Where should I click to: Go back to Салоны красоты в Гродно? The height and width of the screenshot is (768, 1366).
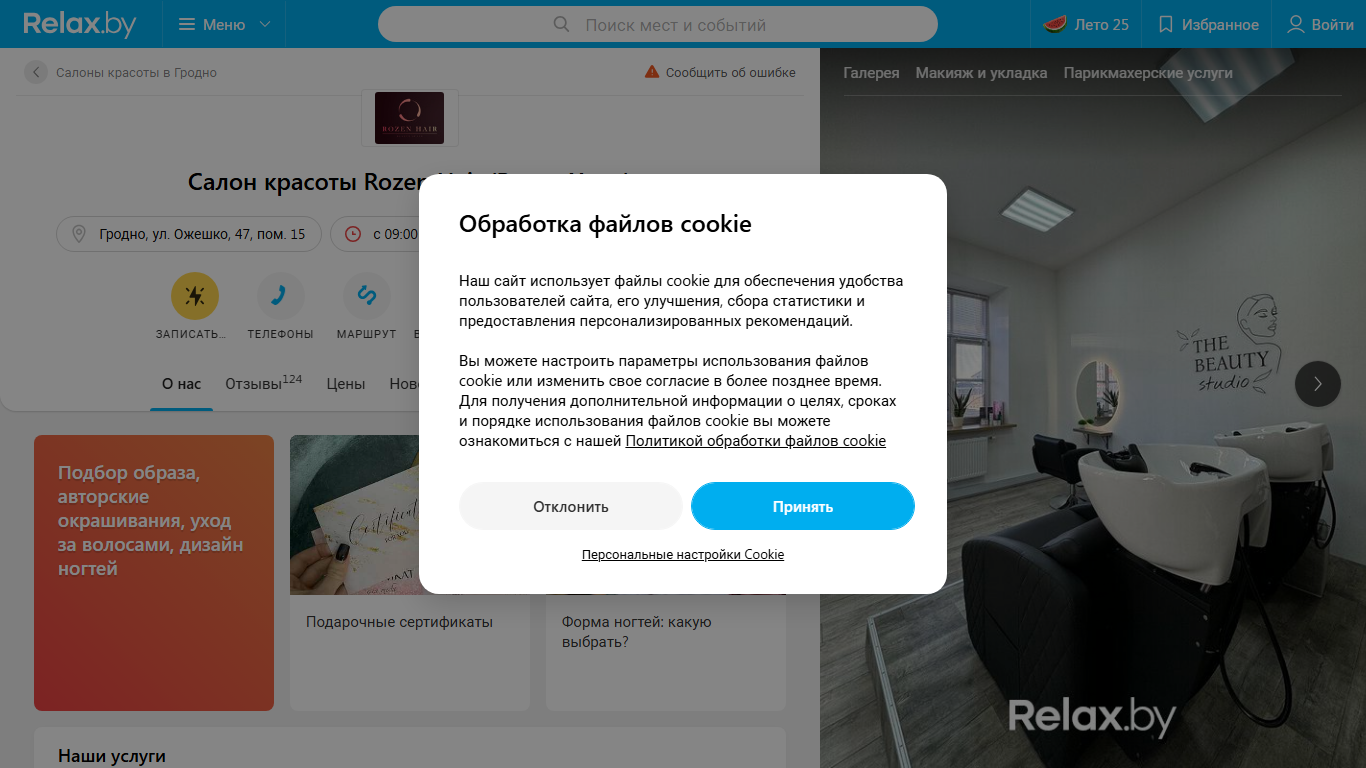click(x=122, y=72)
